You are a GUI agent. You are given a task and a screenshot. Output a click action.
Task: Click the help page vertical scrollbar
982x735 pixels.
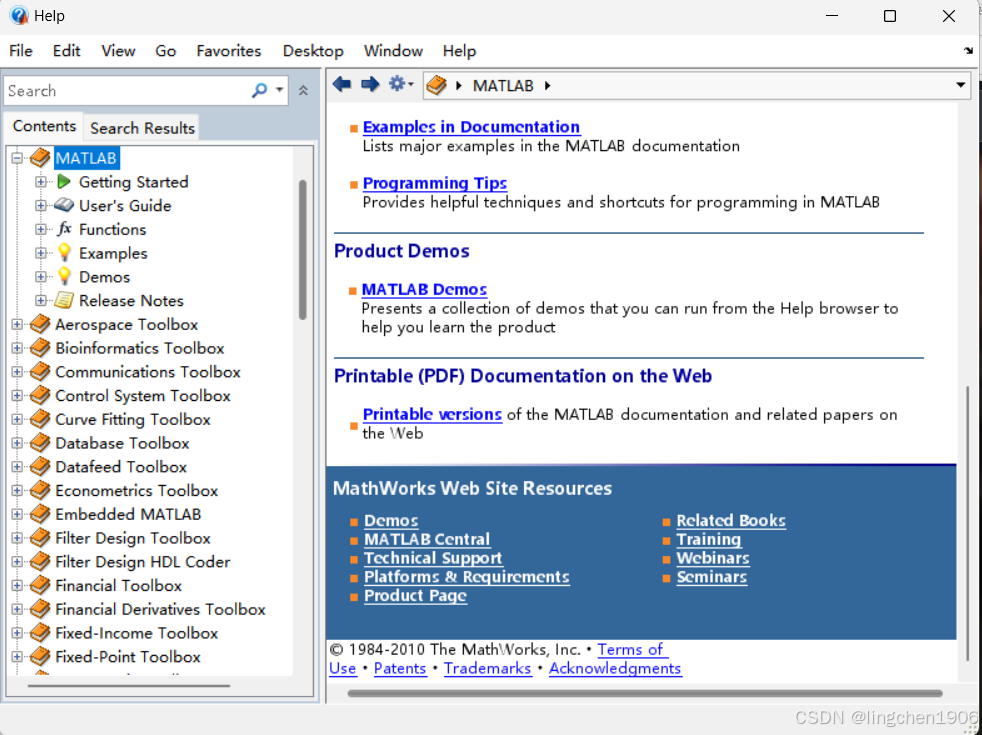(968, 523)
